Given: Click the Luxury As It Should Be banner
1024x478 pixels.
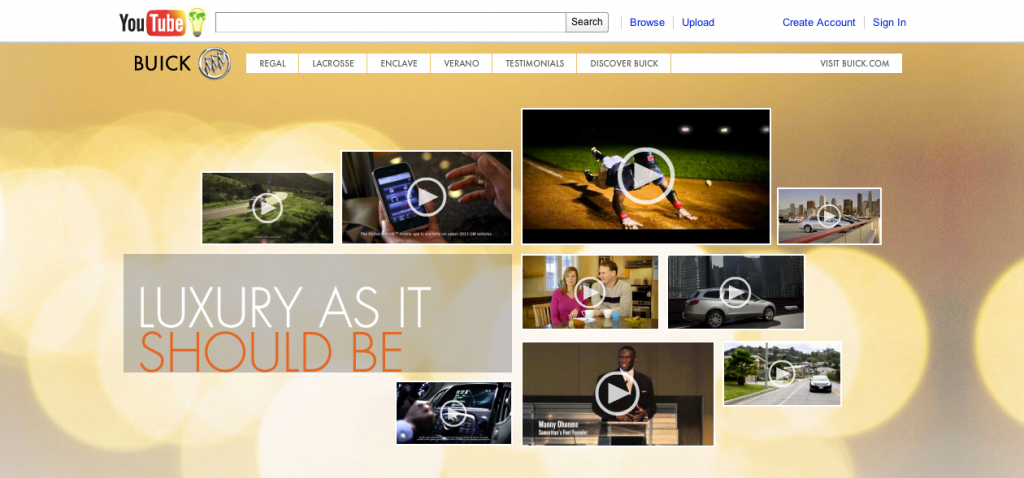Looking at the screenshot, I should (x=317, y=313).
